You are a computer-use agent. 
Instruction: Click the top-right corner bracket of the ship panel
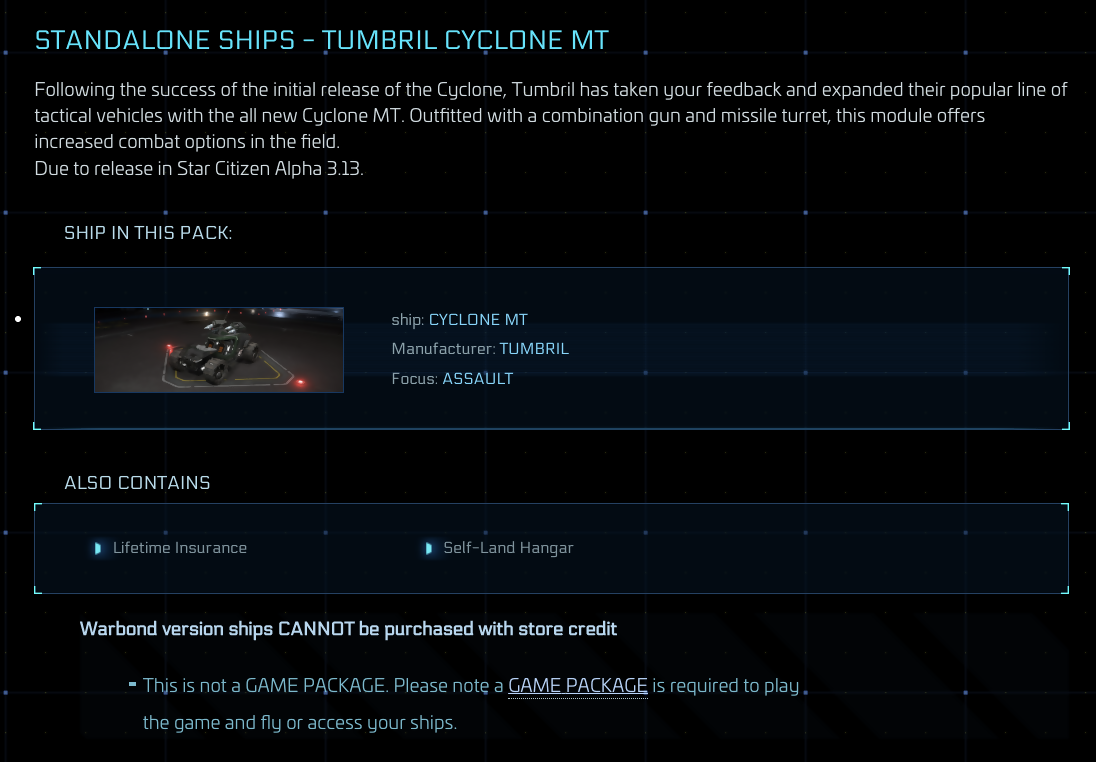coord(1066,271)
